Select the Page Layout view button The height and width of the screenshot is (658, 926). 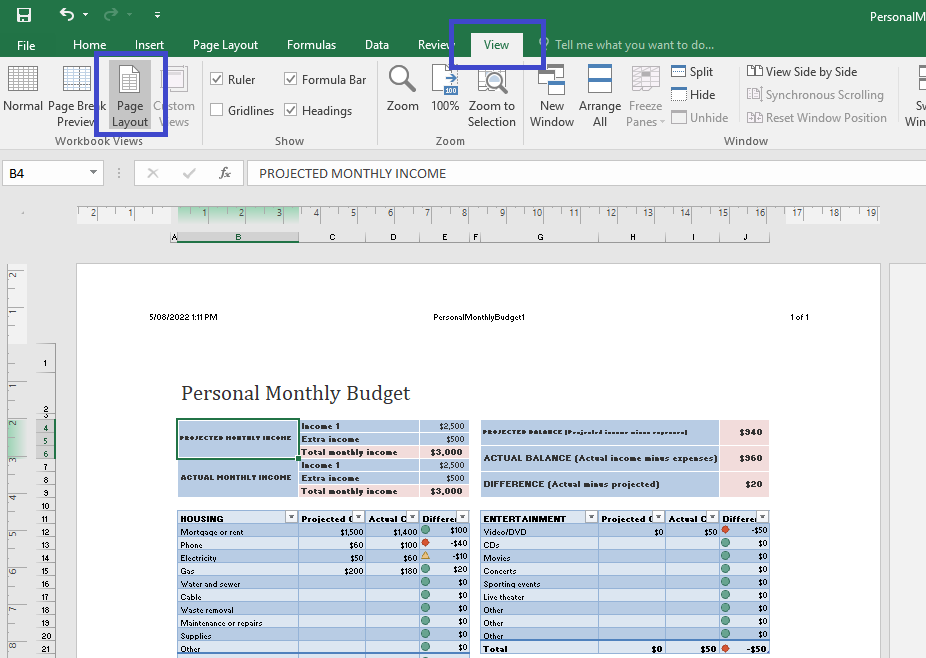[130, 96]
